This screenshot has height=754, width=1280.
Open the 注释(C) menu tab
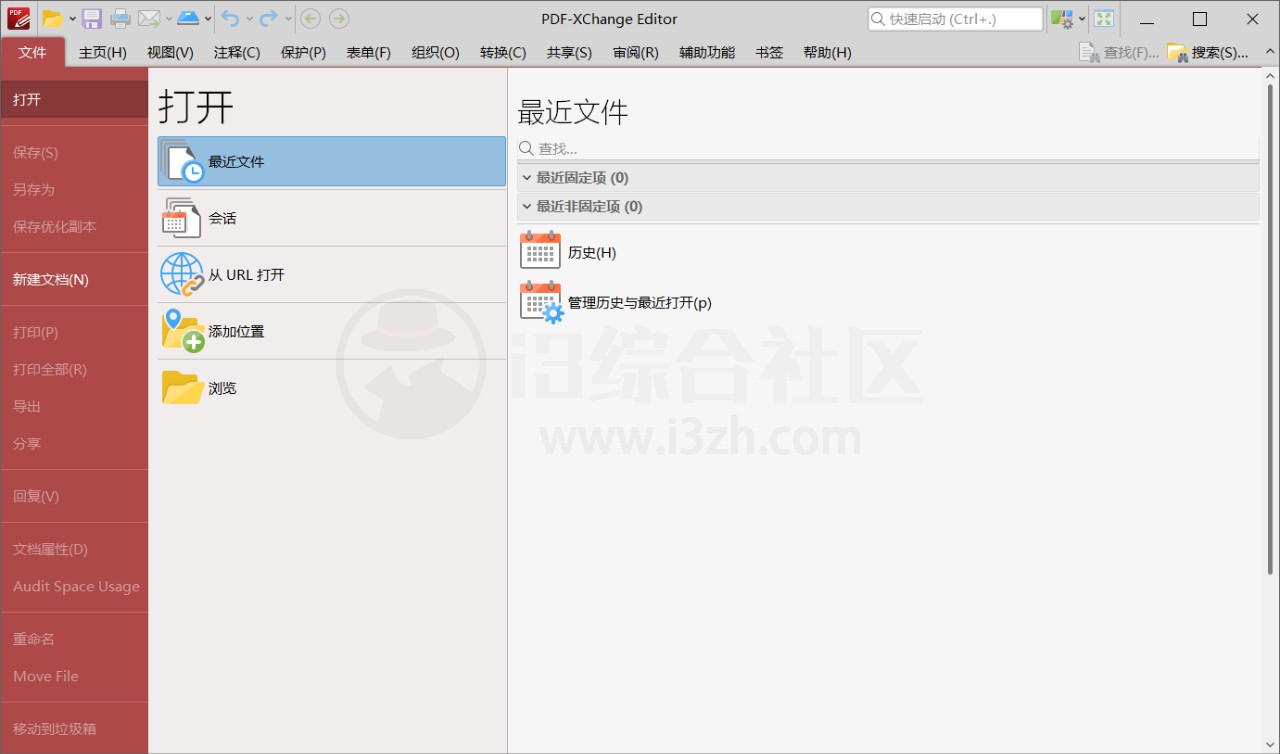tap(237, 52)
